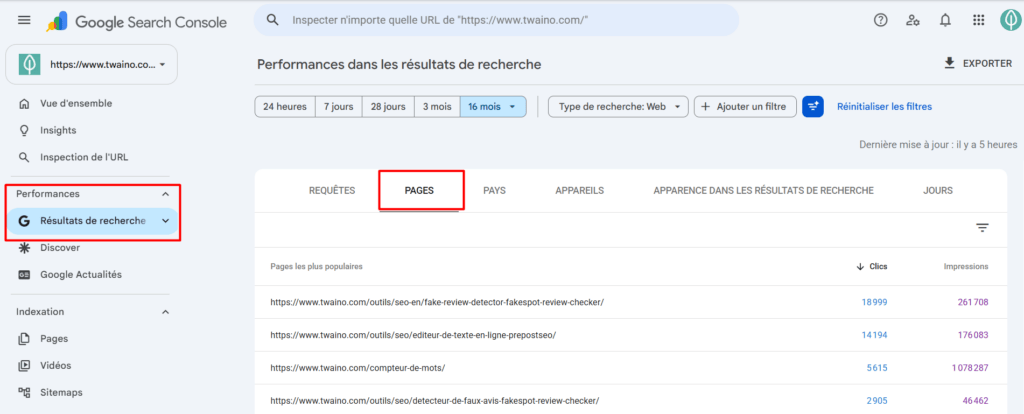
Task: Switch to the JOURS tab
Action: (x=938, y=191)
